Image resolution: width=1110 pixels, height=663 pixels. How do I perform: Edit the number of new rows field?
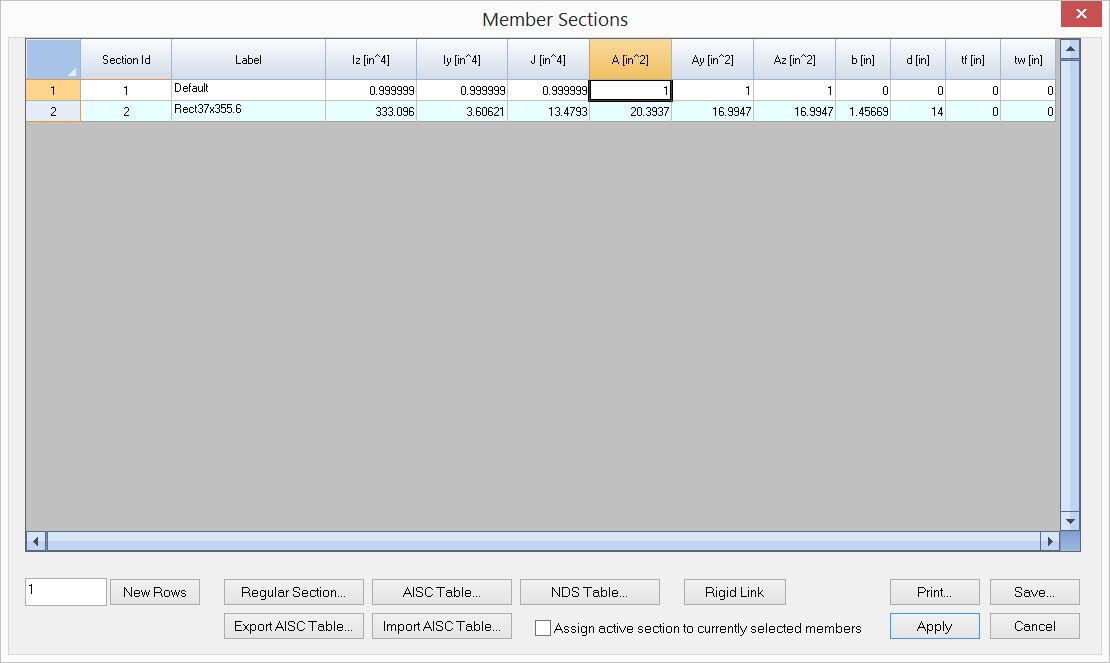tap(65, 591)
